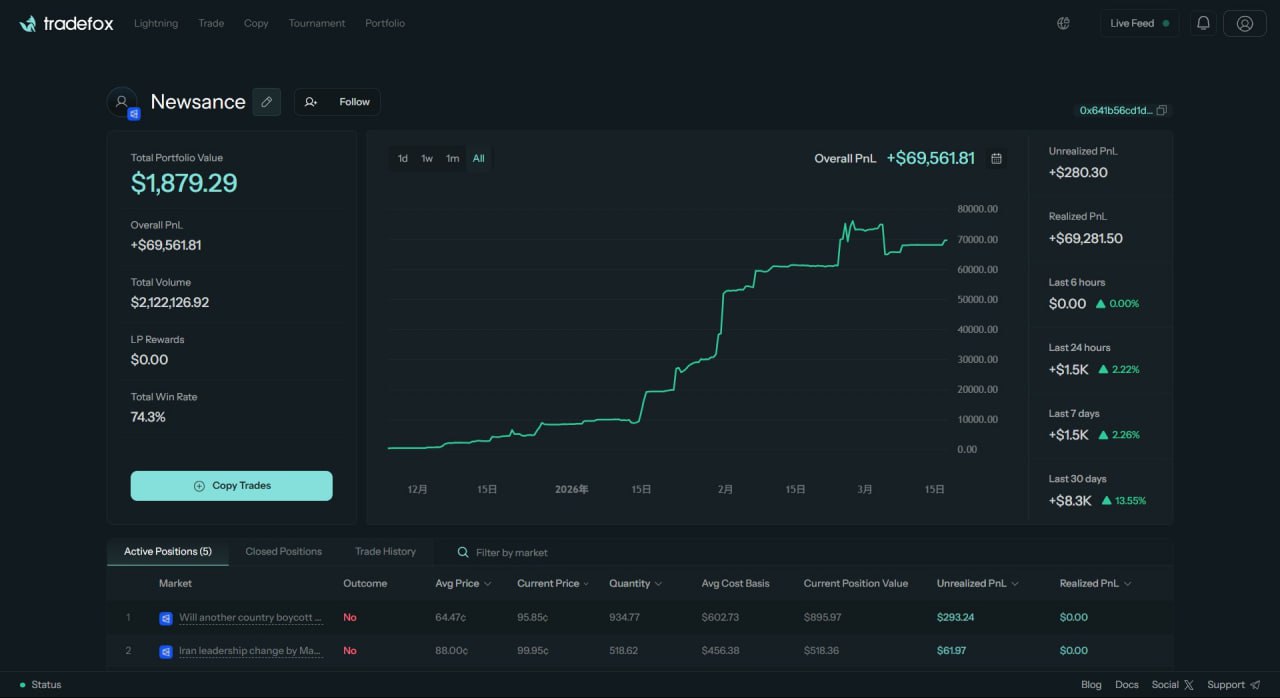Viewport: 1280px width, 698px height.
Task: Open the notifications bell
Action: (1203, 22)
